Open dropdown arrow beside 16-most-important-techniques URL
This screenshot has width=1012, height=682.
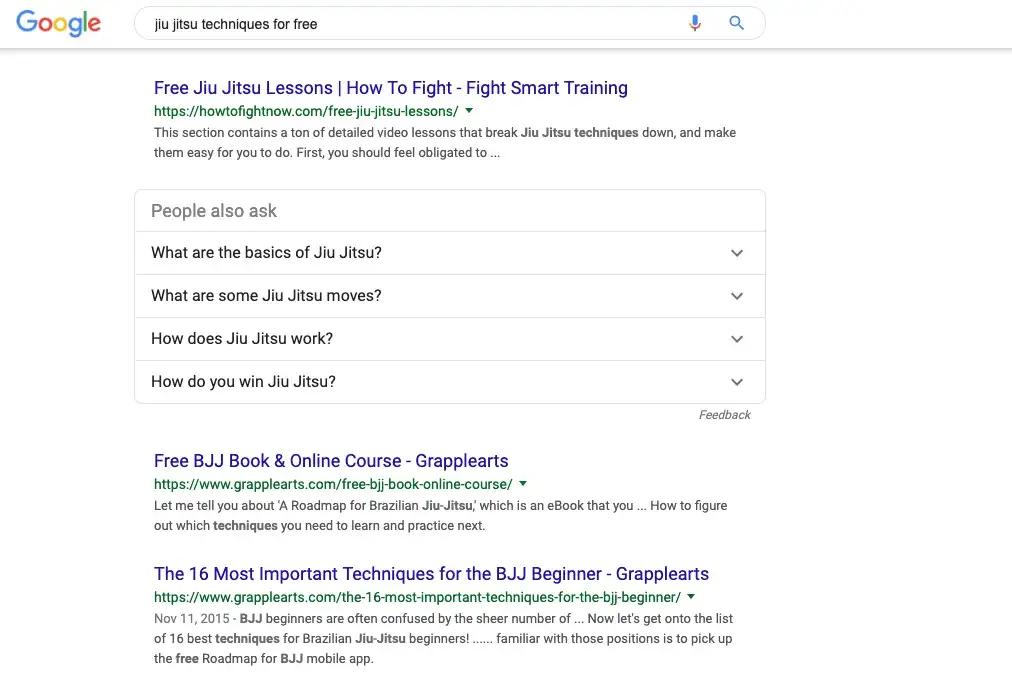[691, 597]
